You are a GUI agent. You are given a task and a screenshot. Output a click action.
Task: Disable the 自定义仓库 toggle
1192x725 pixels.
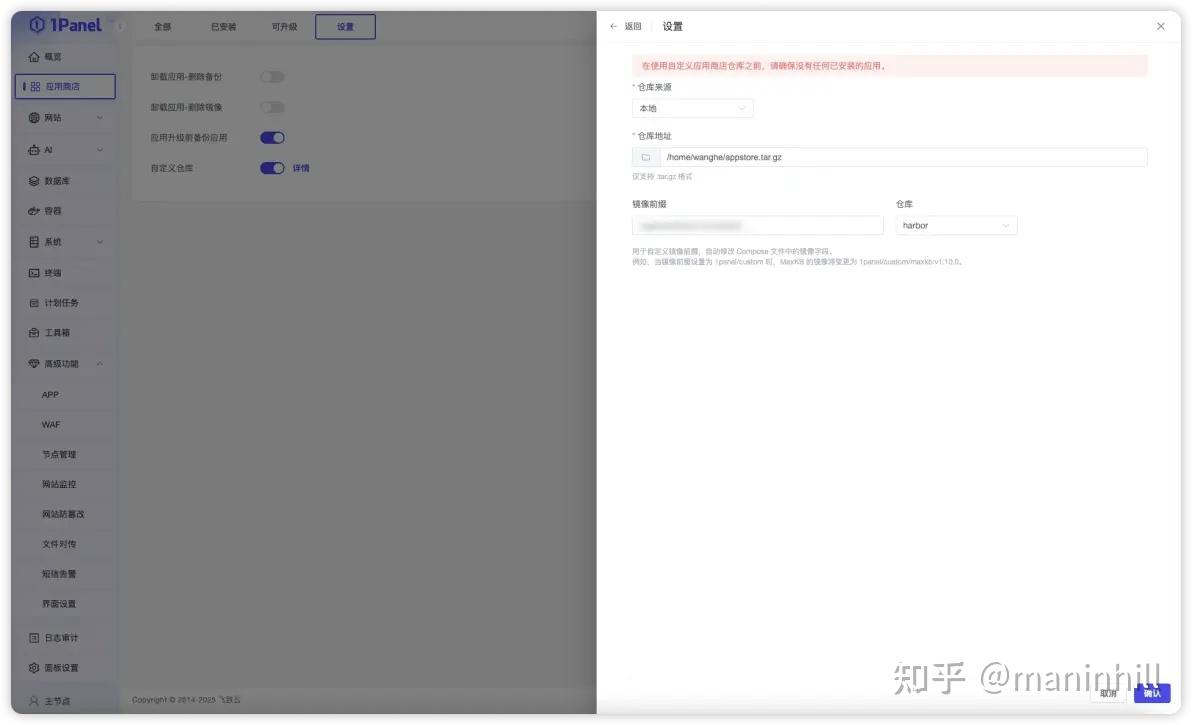271,167
